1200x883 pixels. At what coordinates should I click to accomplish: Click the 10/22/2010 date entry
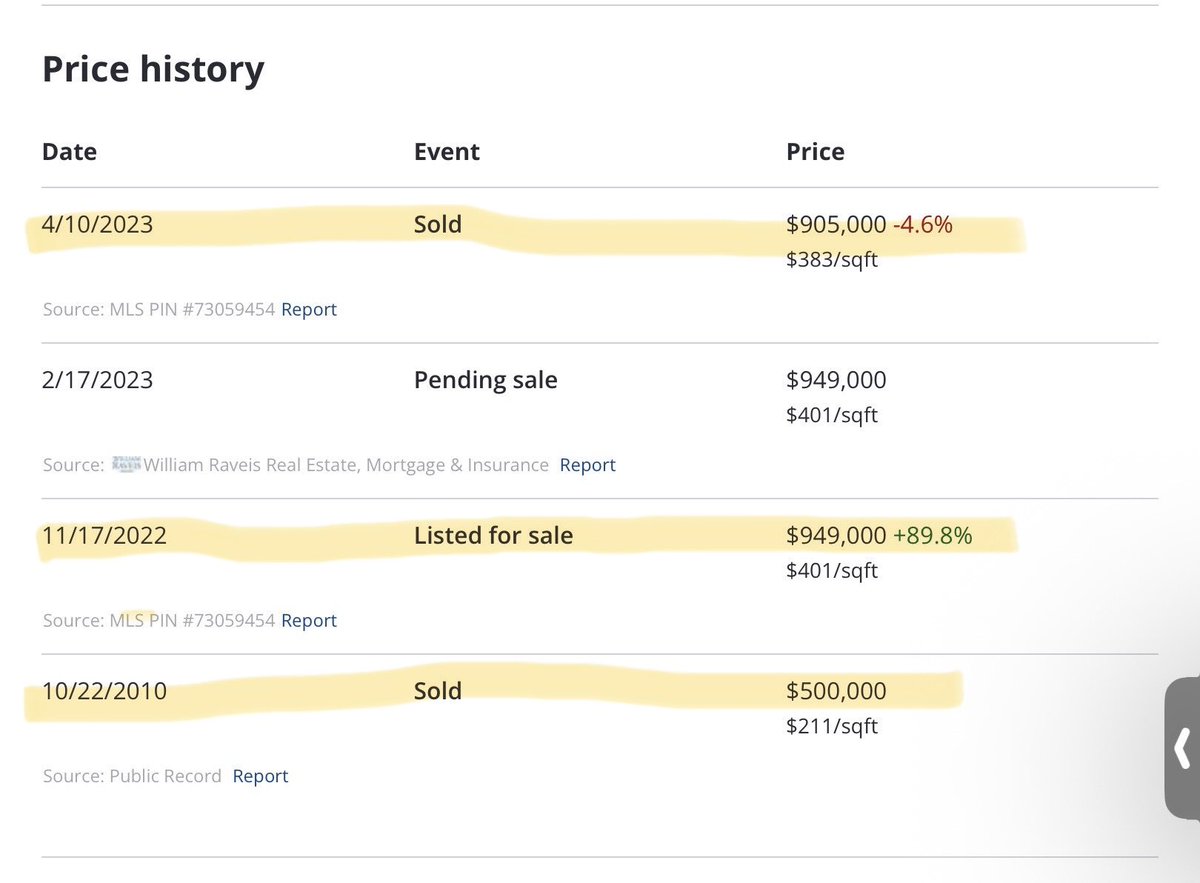click(104, 691)
